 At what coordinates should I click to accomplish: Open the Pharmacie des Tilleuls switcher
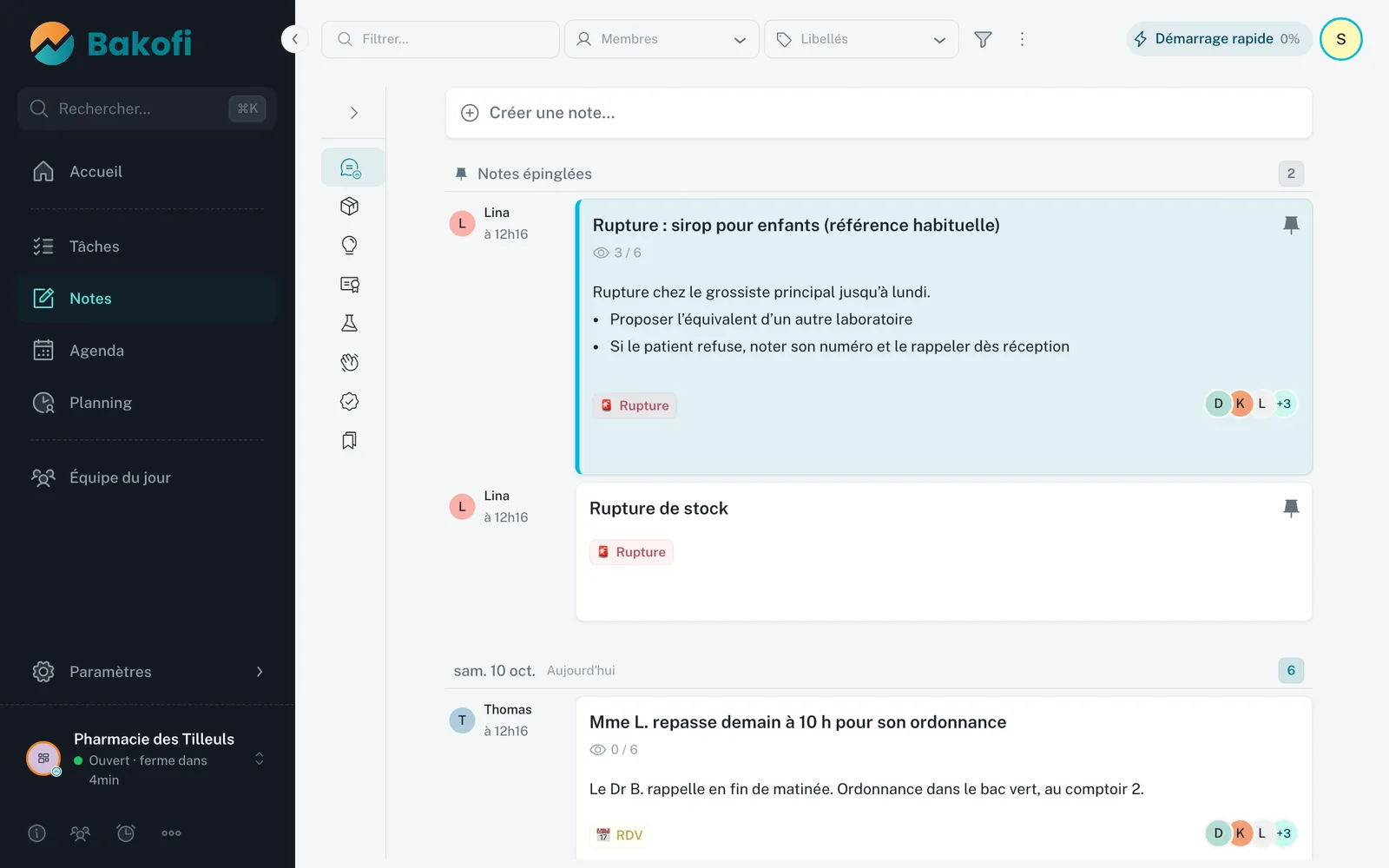point(148,759)
